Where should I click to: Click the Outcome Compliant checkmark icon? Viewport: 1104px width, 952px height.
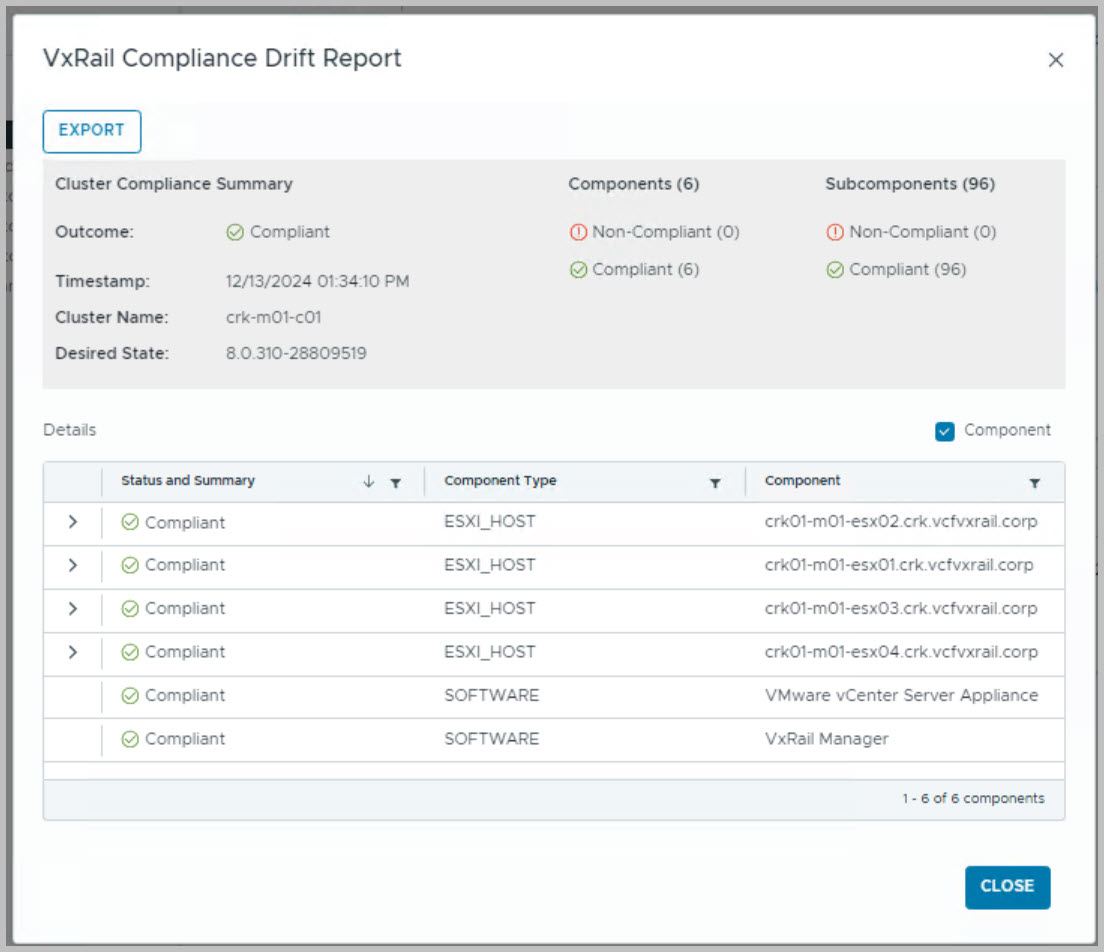click(x=235, y=232)
